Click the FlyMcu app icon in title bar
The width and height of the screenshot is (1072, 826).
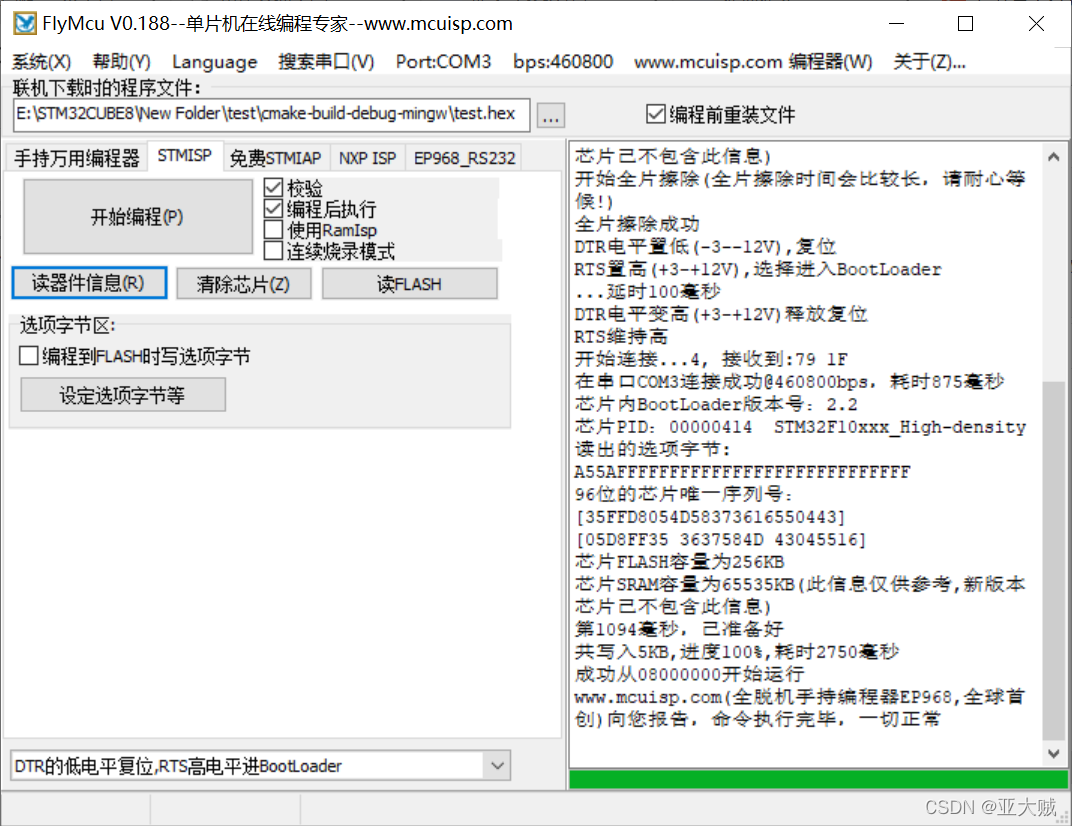point(25,23)
